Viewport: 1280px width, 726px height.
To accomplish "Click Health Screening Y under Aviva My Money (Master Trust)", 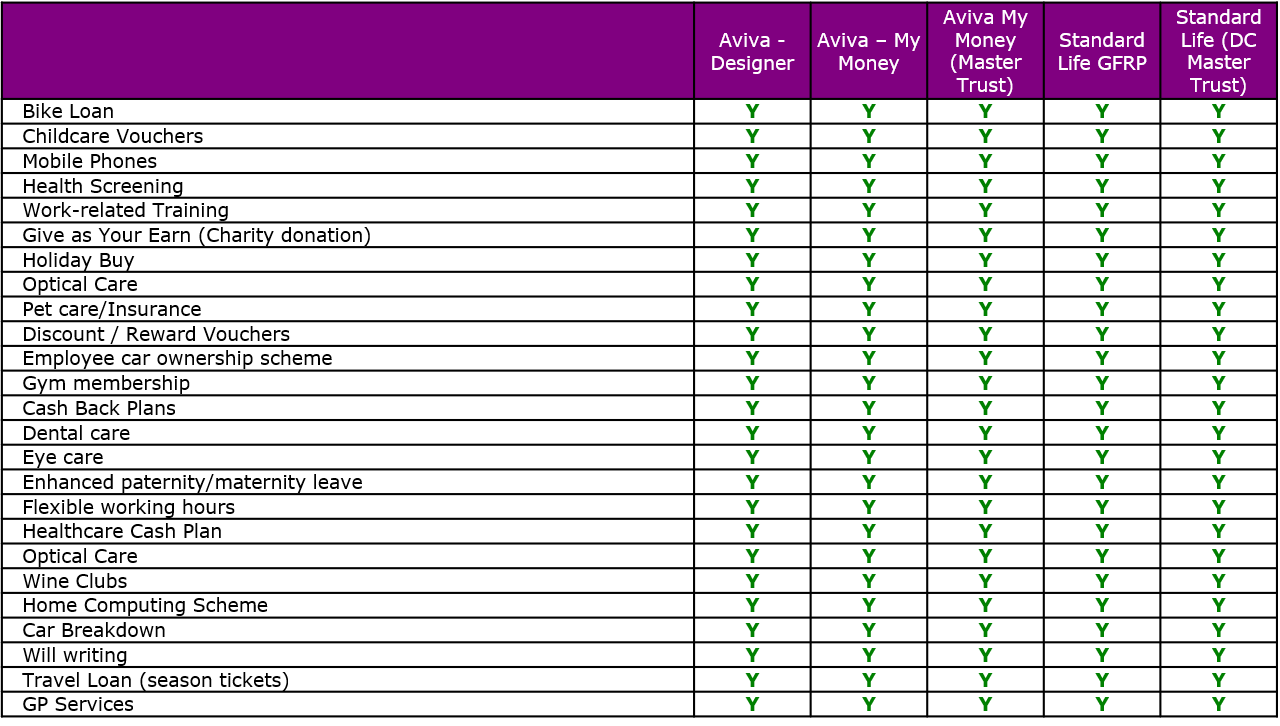I will (x=985, y=186).
